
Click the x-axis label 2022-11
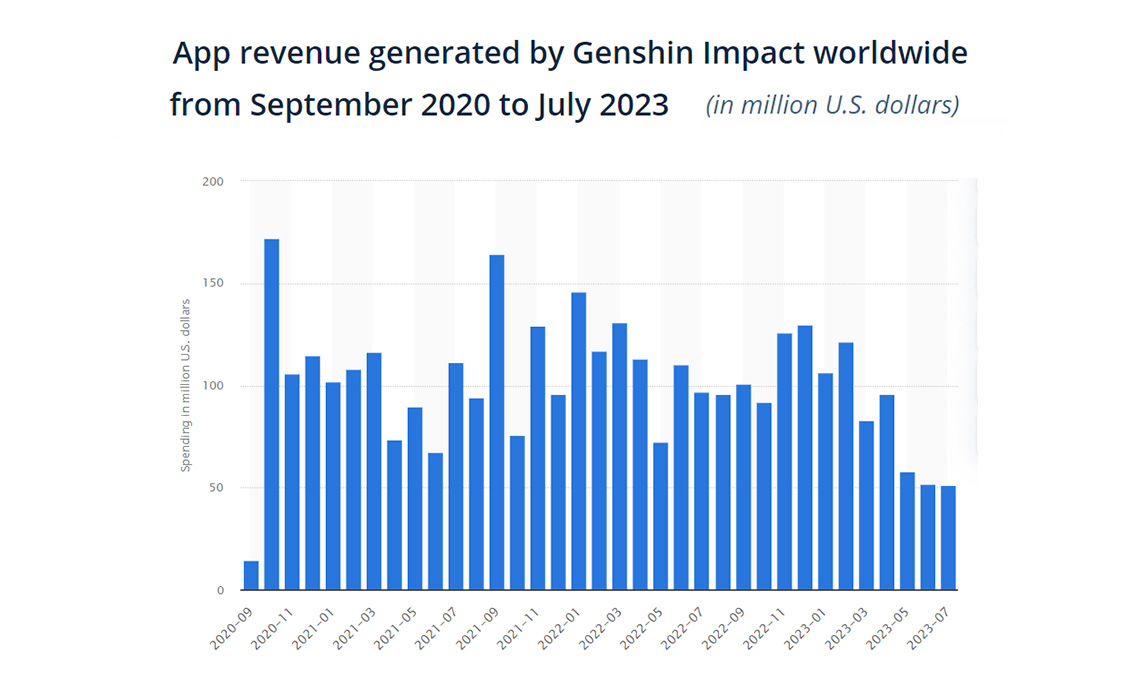point(765,629)
